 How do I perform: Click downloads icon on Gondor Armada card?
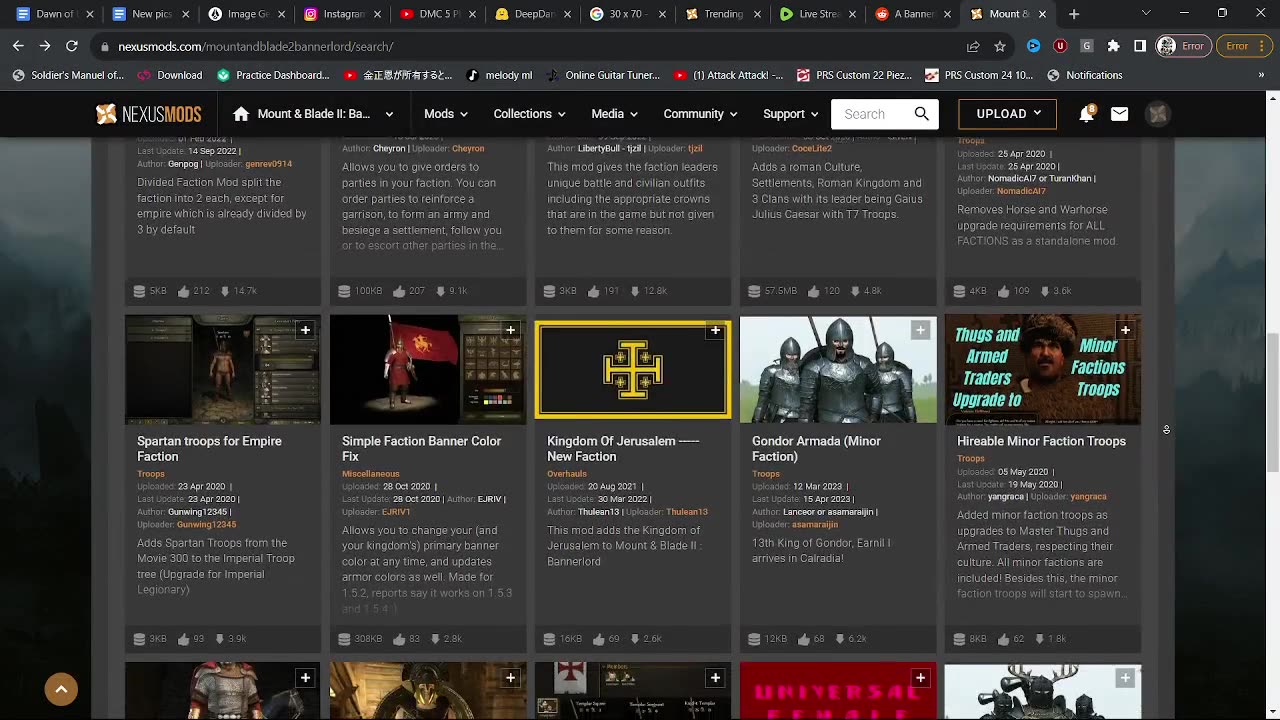click(839, 639)
